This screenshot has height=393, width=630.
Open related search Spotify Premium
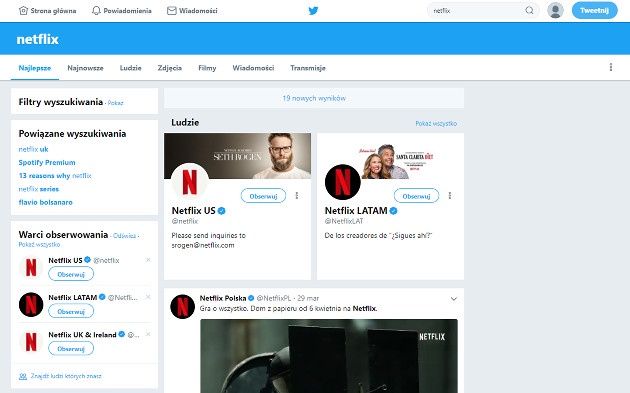click(47, 162)
